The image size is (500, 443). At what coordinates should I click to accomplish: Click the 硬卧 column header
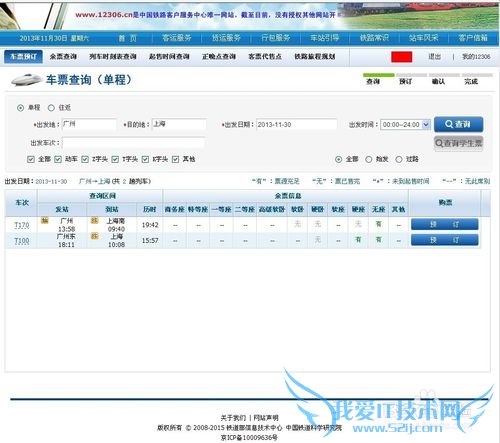point(317,209)
